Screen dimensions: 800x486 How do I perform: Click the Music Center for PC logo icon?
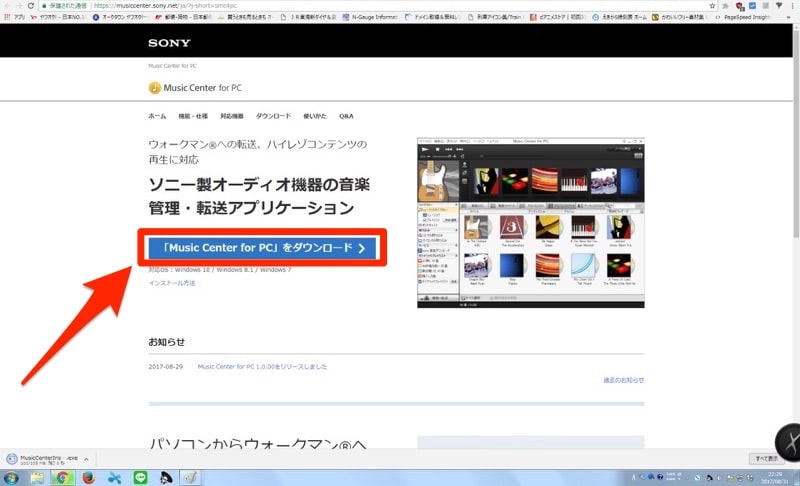[155, 87]
